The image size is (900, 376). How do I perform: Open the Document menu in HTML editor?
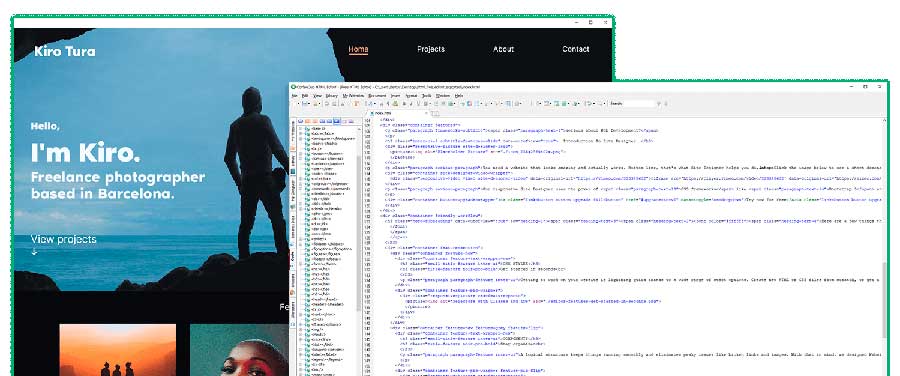(x=377, y=95)
